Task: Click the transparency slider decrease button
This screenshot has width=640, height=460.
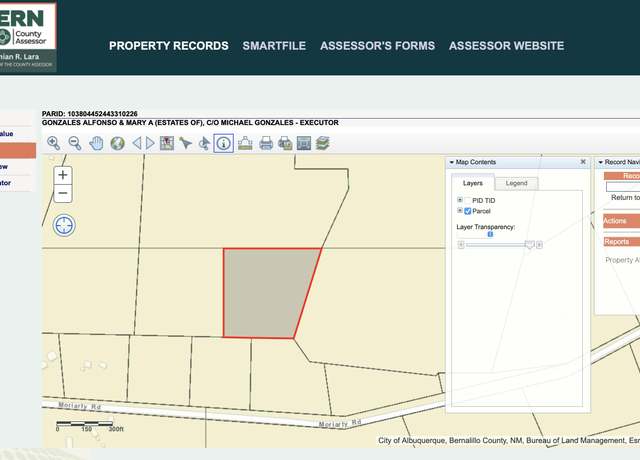Action: point(461,245)
